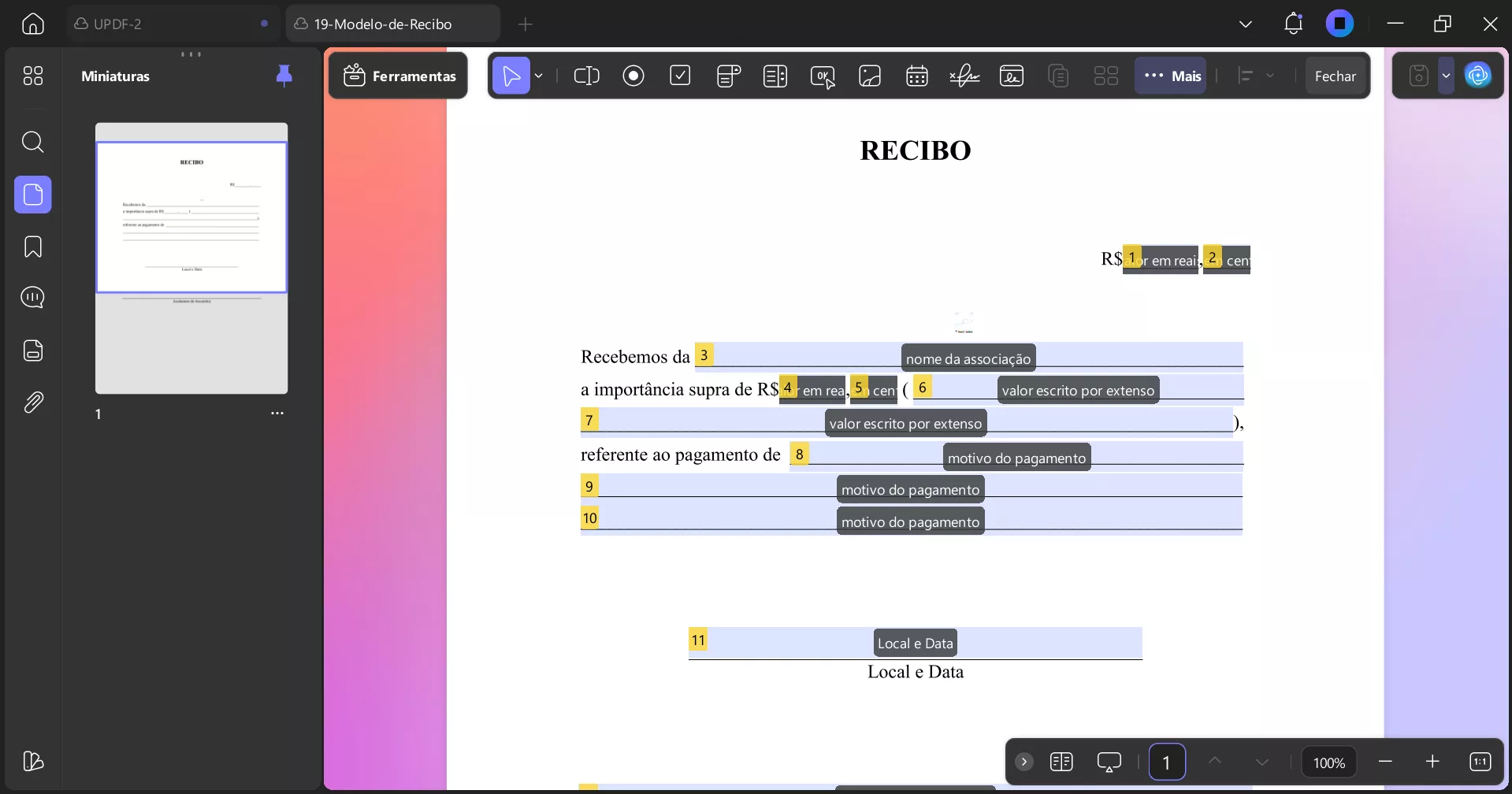Select the pointer selection tool
Image resolution: width=1512 pixels, height=794 pixels.
(x=511, y=76)
